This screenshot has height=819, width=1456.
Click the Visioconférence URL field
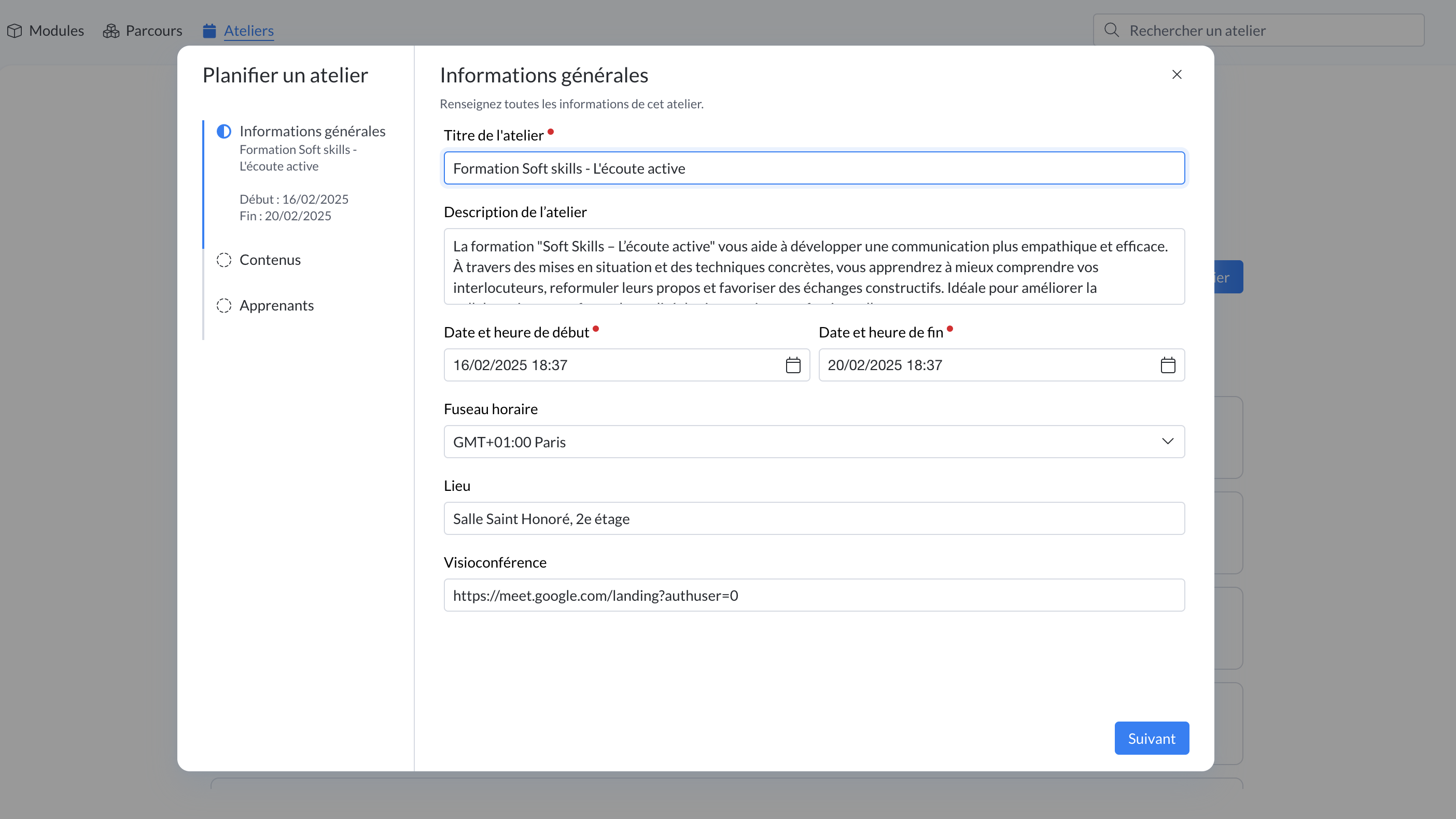pos(814,595)
